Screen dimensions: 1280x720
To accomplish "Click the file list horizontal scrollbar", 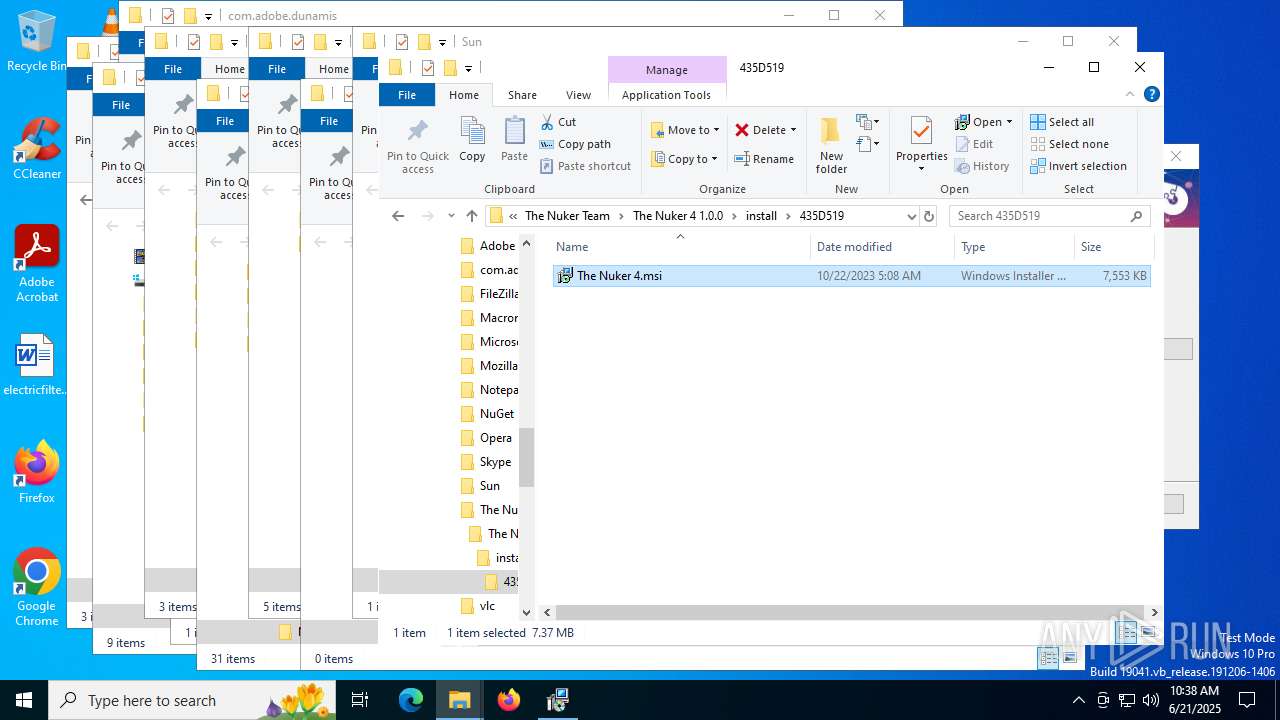I will [x=848, y=612].
